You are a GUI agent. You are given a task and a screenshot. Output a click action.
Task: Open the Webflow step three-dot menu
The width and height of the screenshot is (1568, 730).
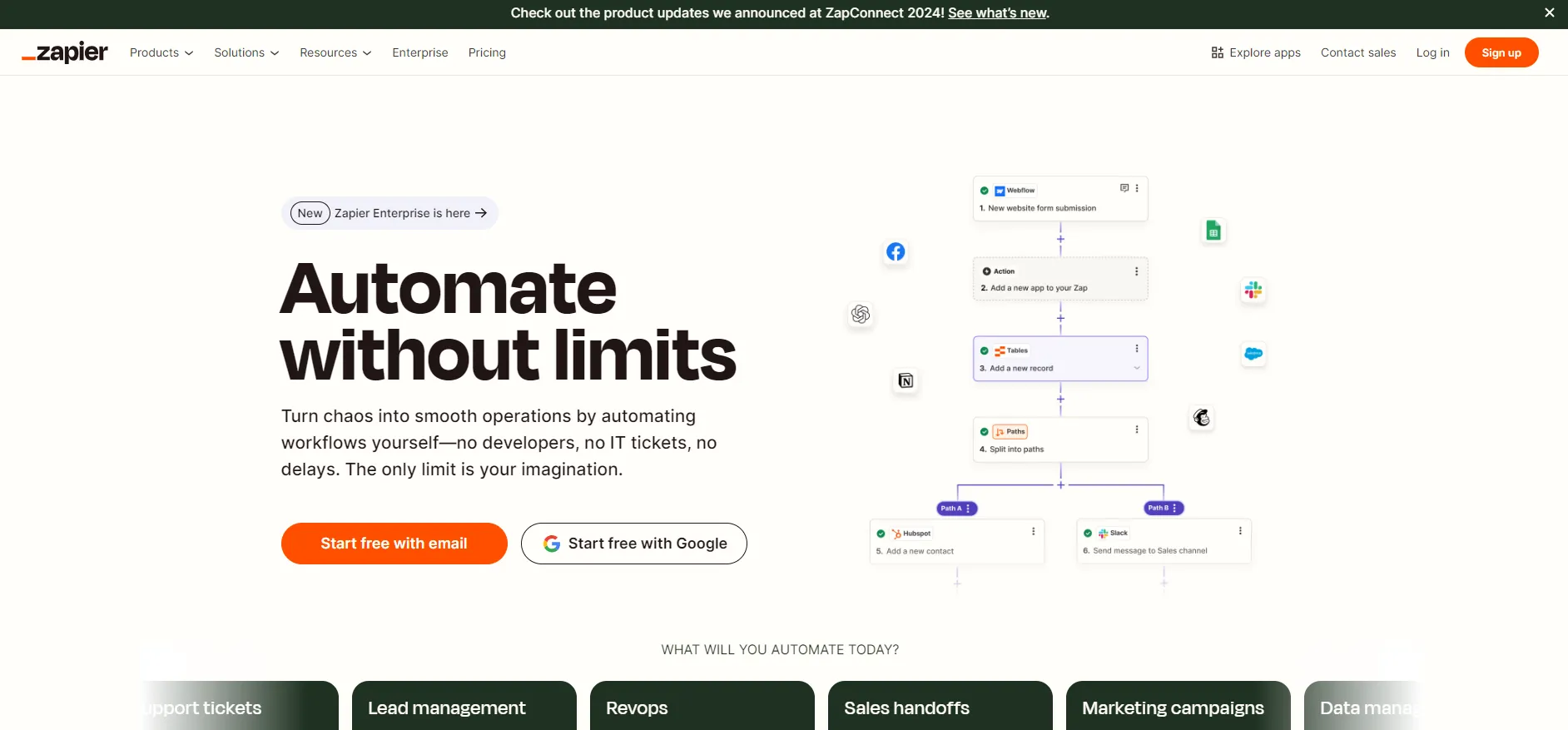click(x=1137, y=188)
